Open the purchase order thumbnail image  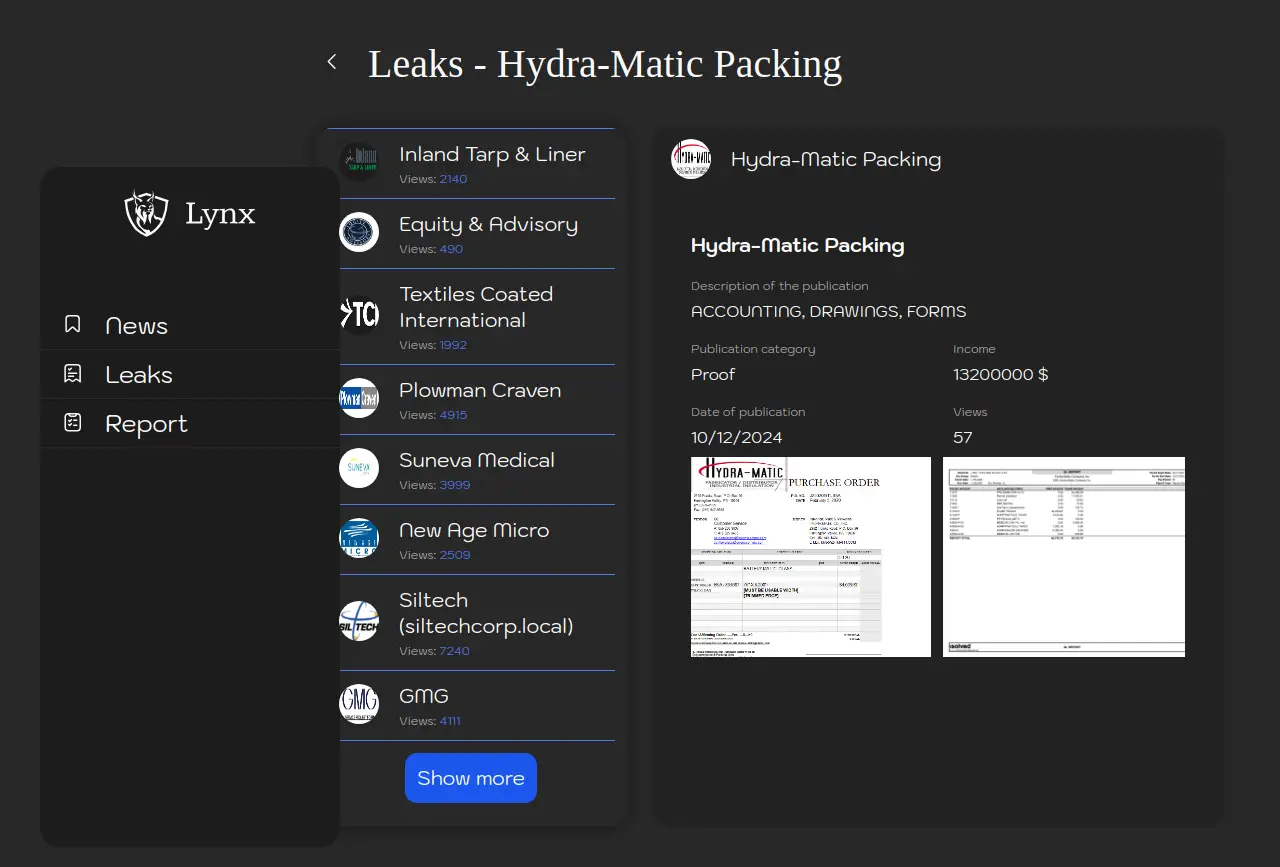tap(810, 557)
